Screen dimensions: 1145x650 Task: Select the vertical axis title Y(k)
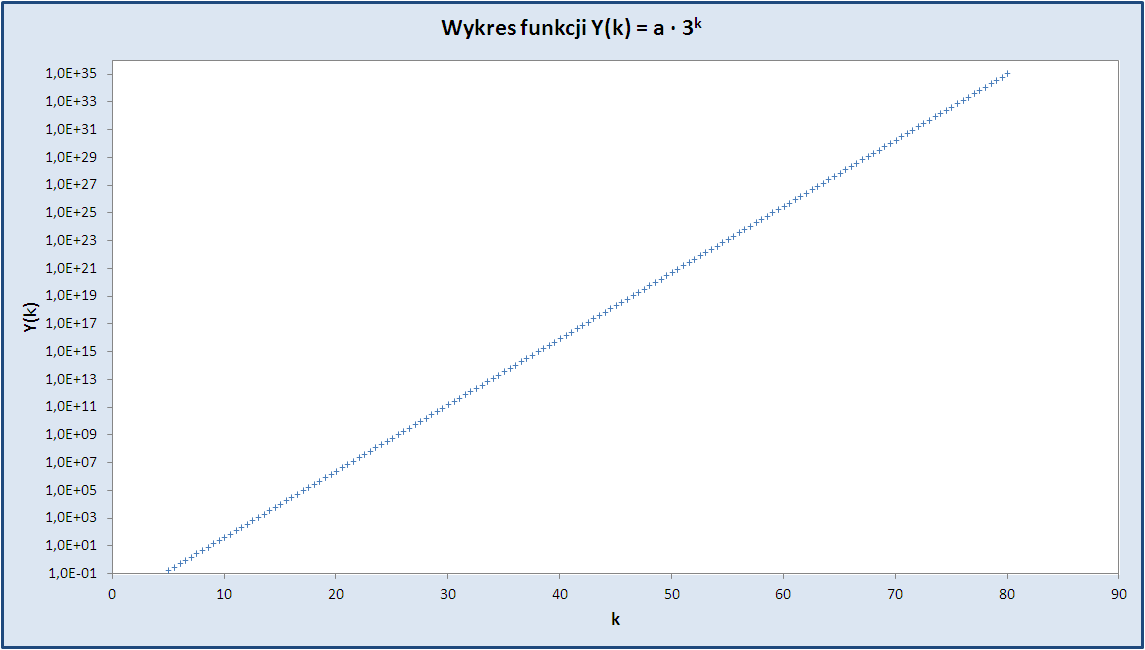[x=30, y=317]
